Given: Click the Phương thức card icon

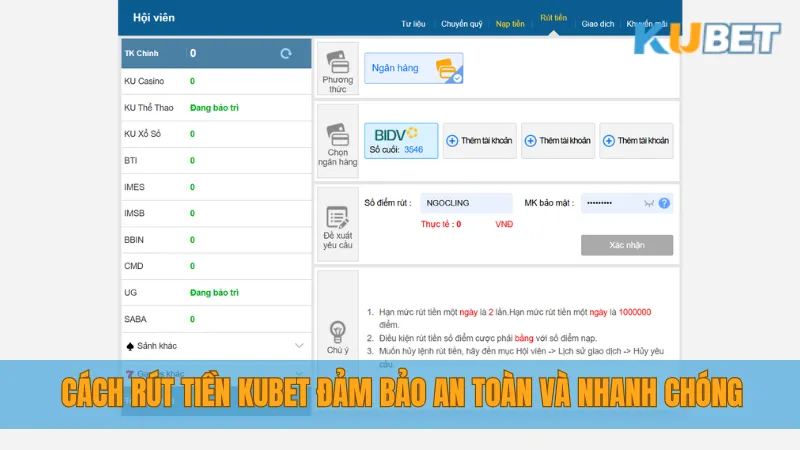Looking at the screenshot, I should click(x=338, y=62).
